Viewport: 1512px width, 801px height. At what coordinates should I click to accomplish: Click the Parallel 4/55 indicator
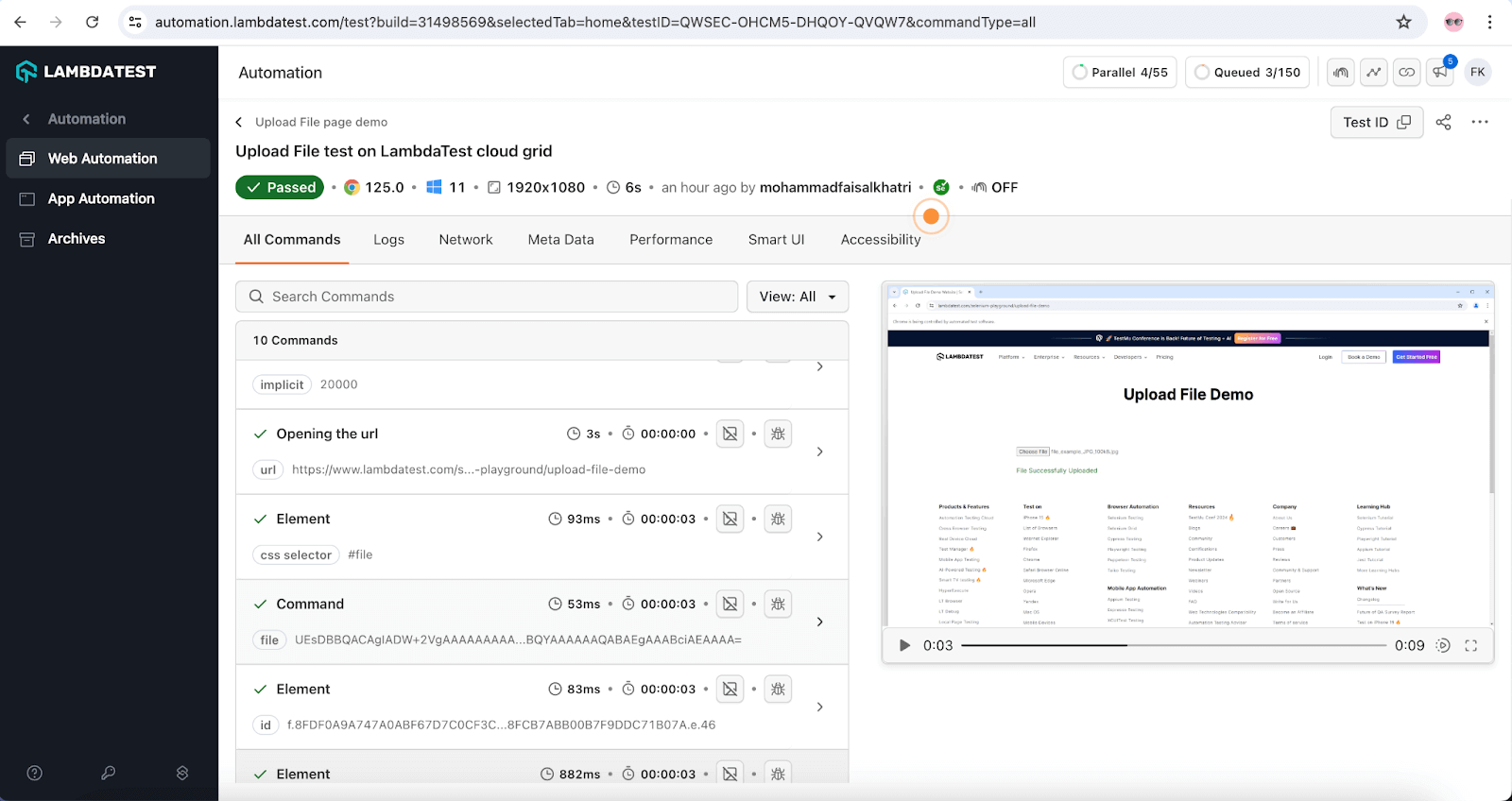pos(1120,73)
